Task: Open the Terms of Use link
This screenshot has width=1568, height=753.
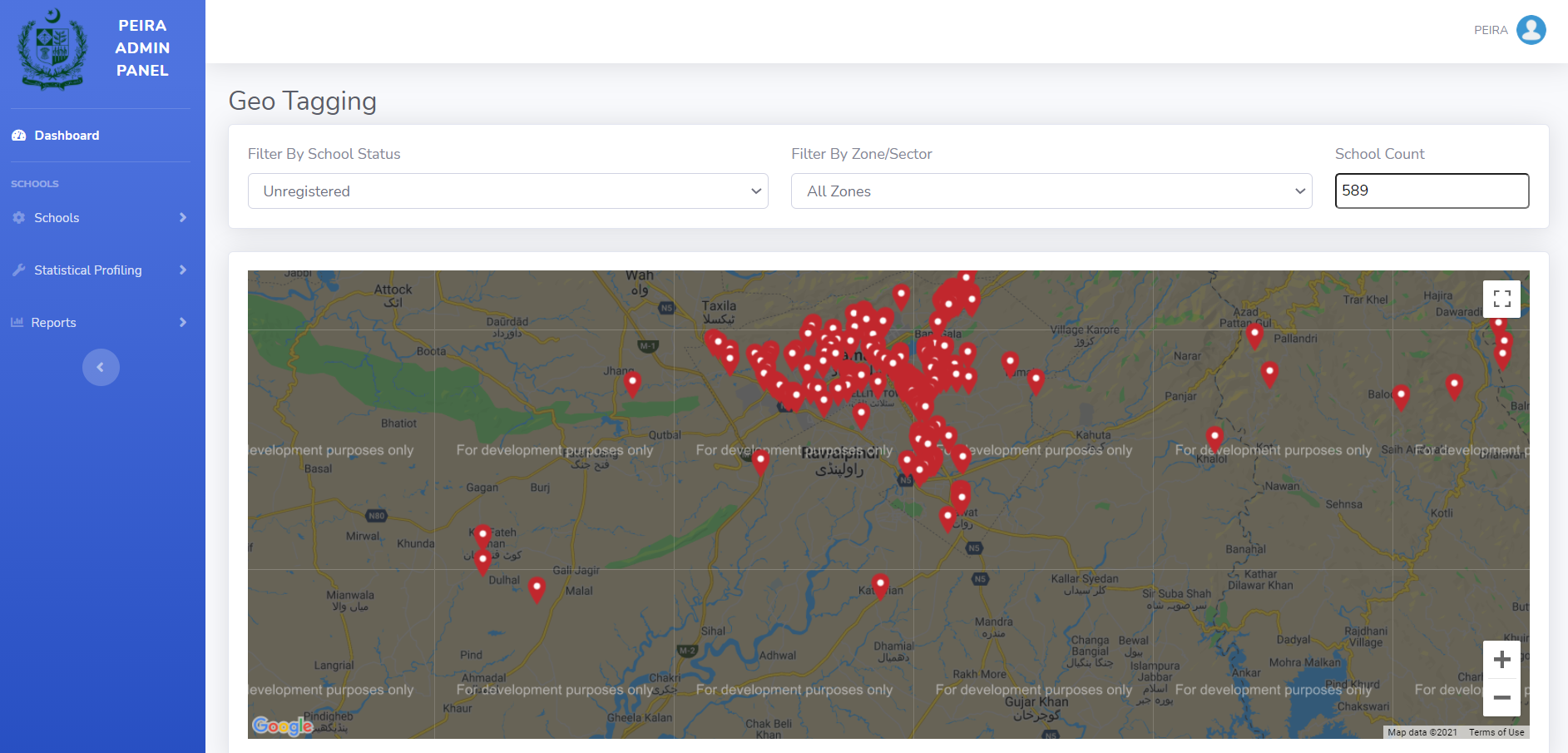Action: tap(1496, 732)
